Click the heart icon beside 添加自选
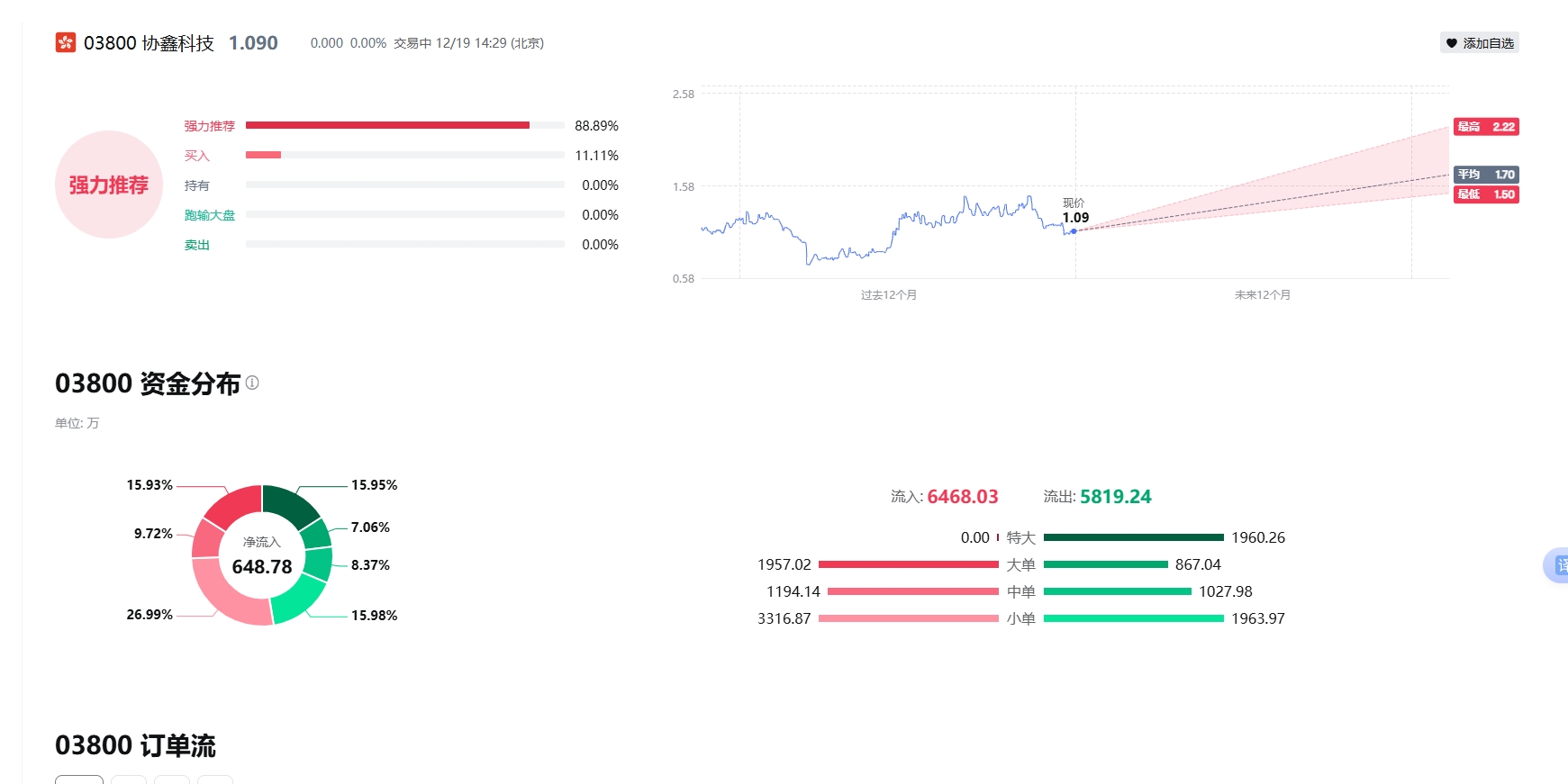Screen dimensions: 1568x784 coord(1451,43)
